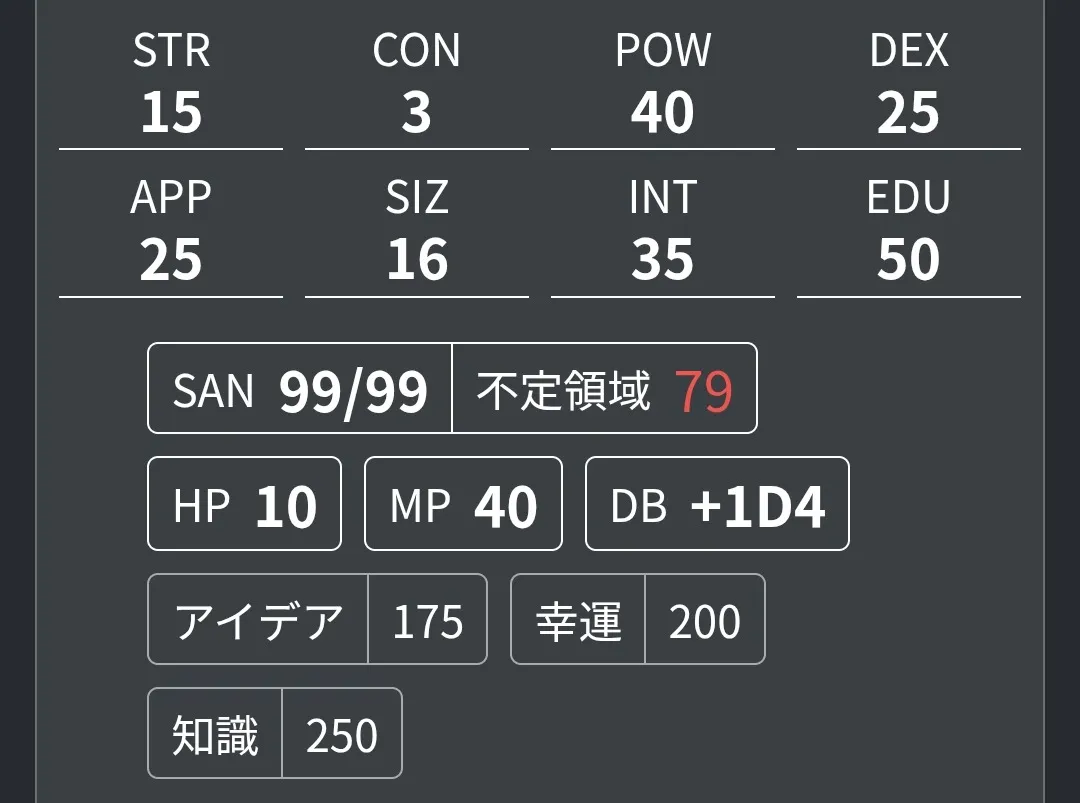The image size is (1080, 803).
Task: Select the DB +1D4 box
Action: click(717, 505)
